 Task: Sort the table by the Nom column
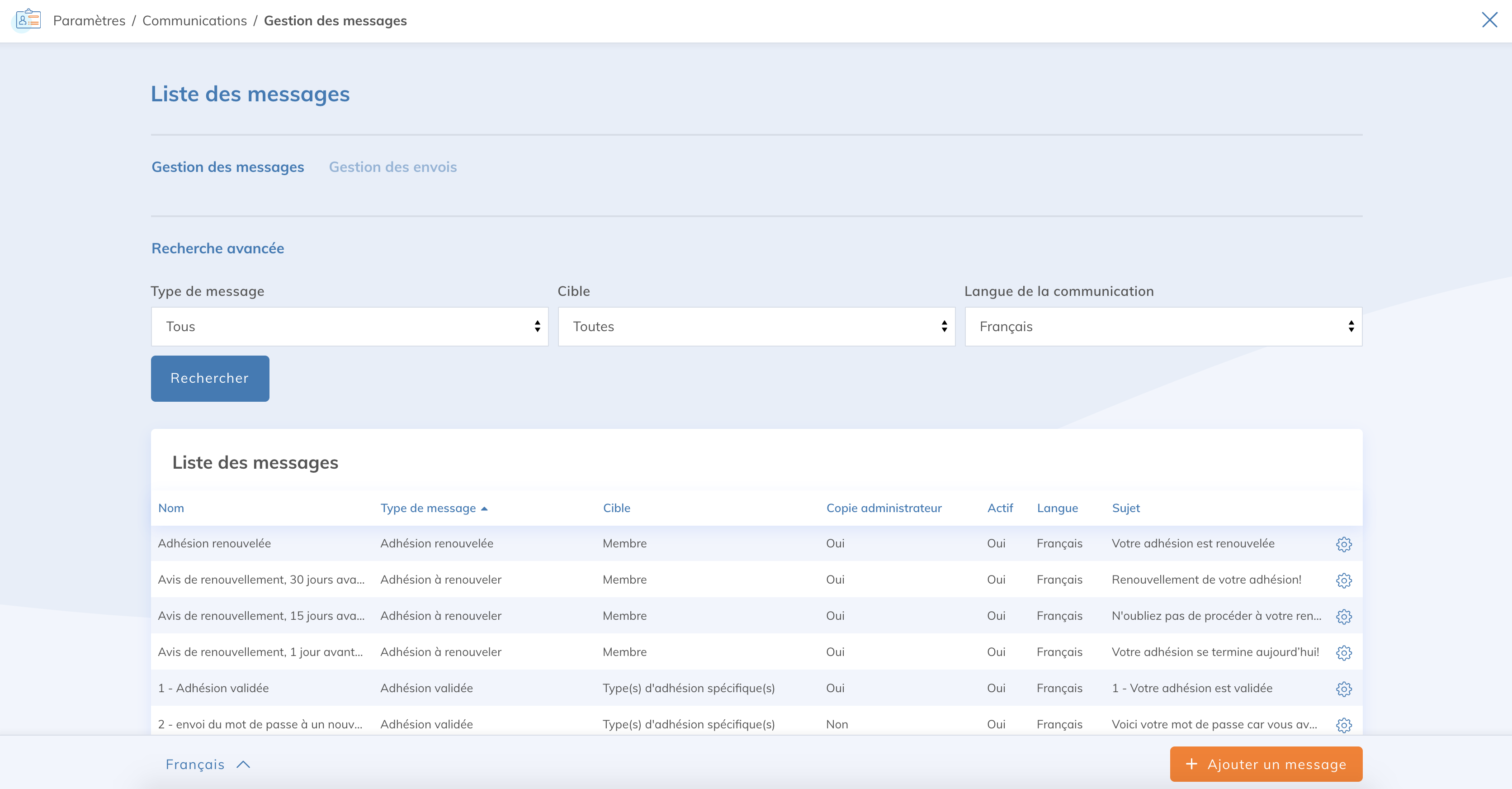pos(171,508)
